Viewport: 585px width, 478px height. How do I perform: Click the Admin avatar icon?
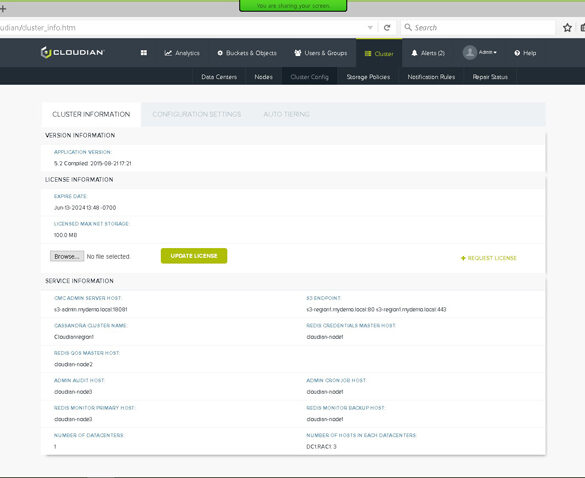(x=470, y=53)
